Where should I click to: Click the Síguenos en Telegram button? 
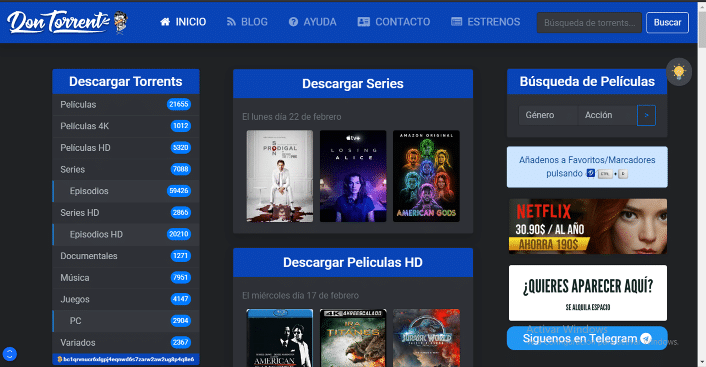(x=587, y=338)
